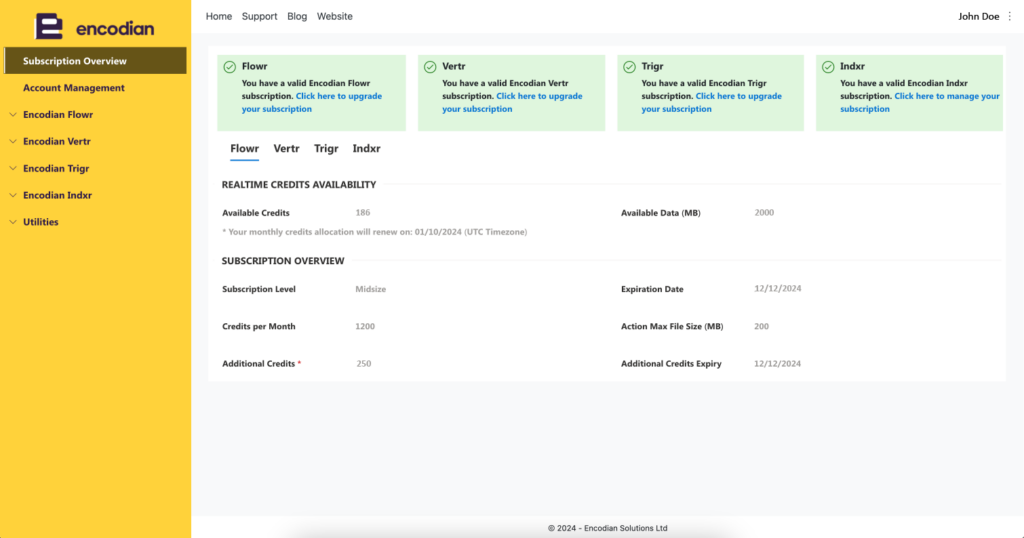The height and width of the screenshot is (538, 1024).
Task: Open Account Management in the sidebar
Action: (x=74, y=88)
